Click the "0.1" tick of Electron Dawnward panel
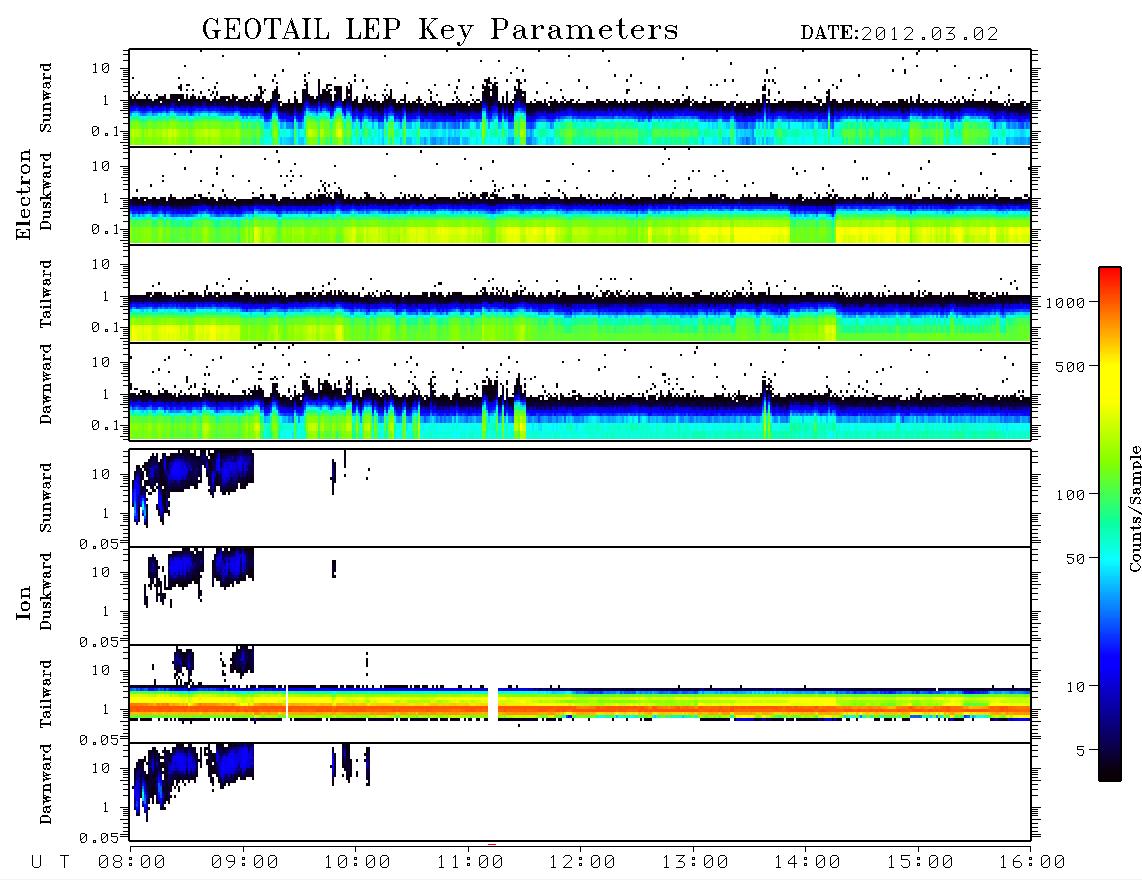This screenshot has height=880, width=1142. [x=106, y=425]
